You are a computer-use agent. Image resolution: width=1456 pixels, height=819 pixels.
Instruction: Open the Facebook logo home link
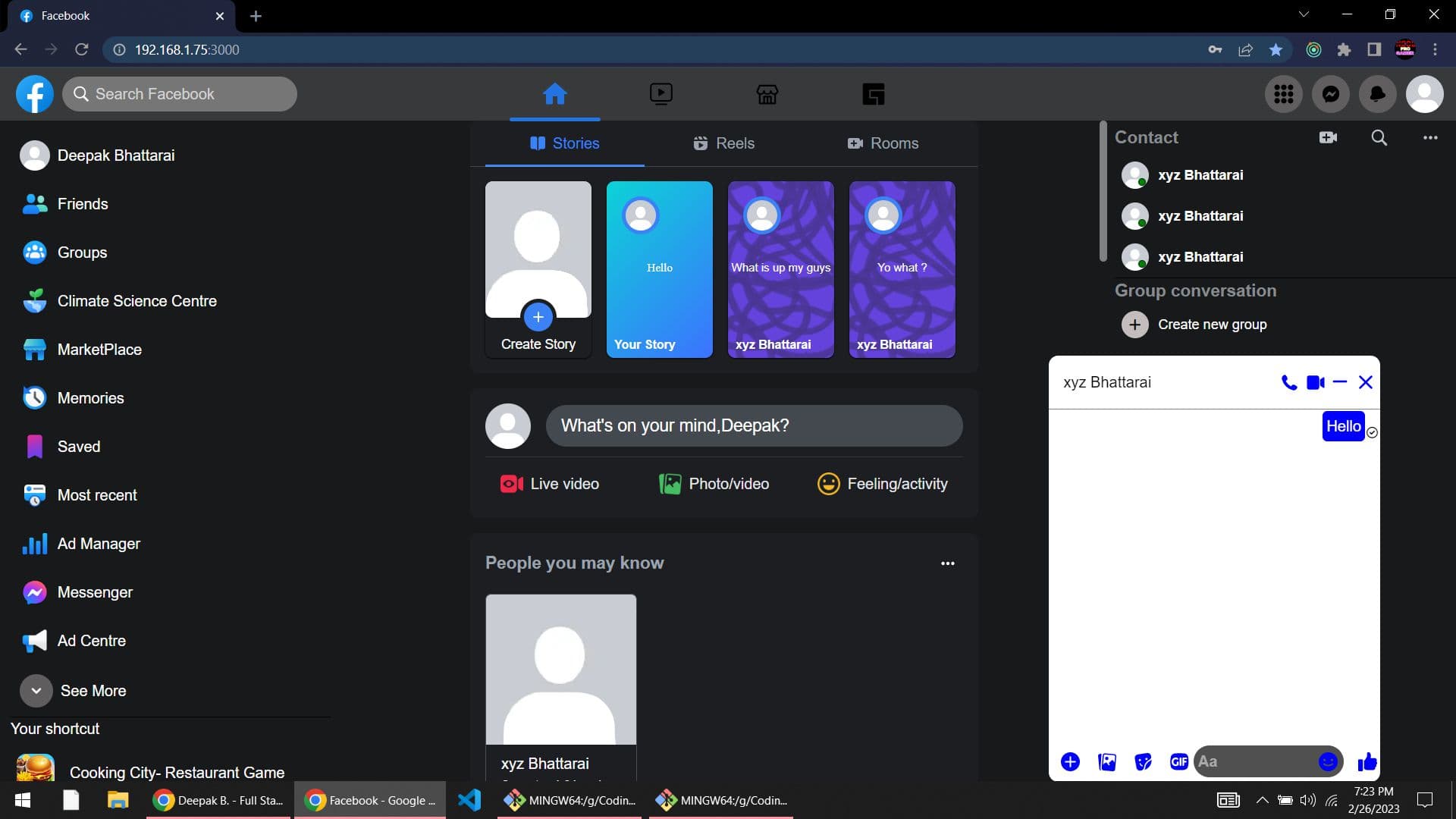(x=35, y=94)
